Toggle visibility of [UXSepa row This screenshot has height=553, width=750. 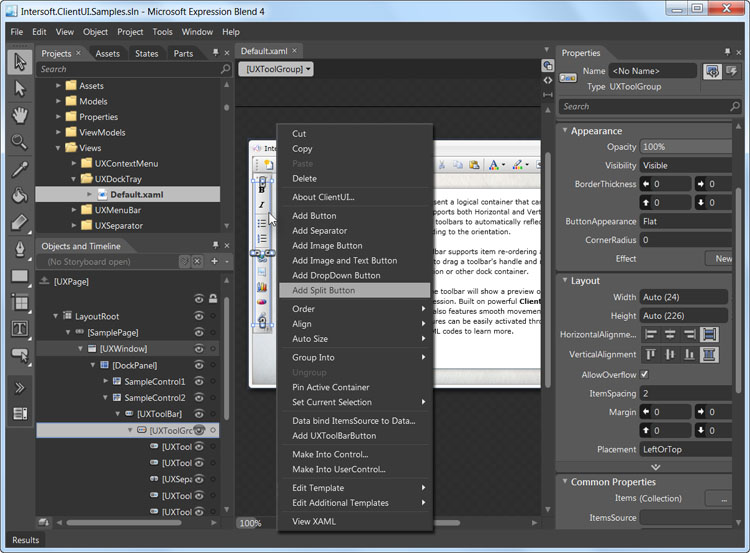click(199, 479)
